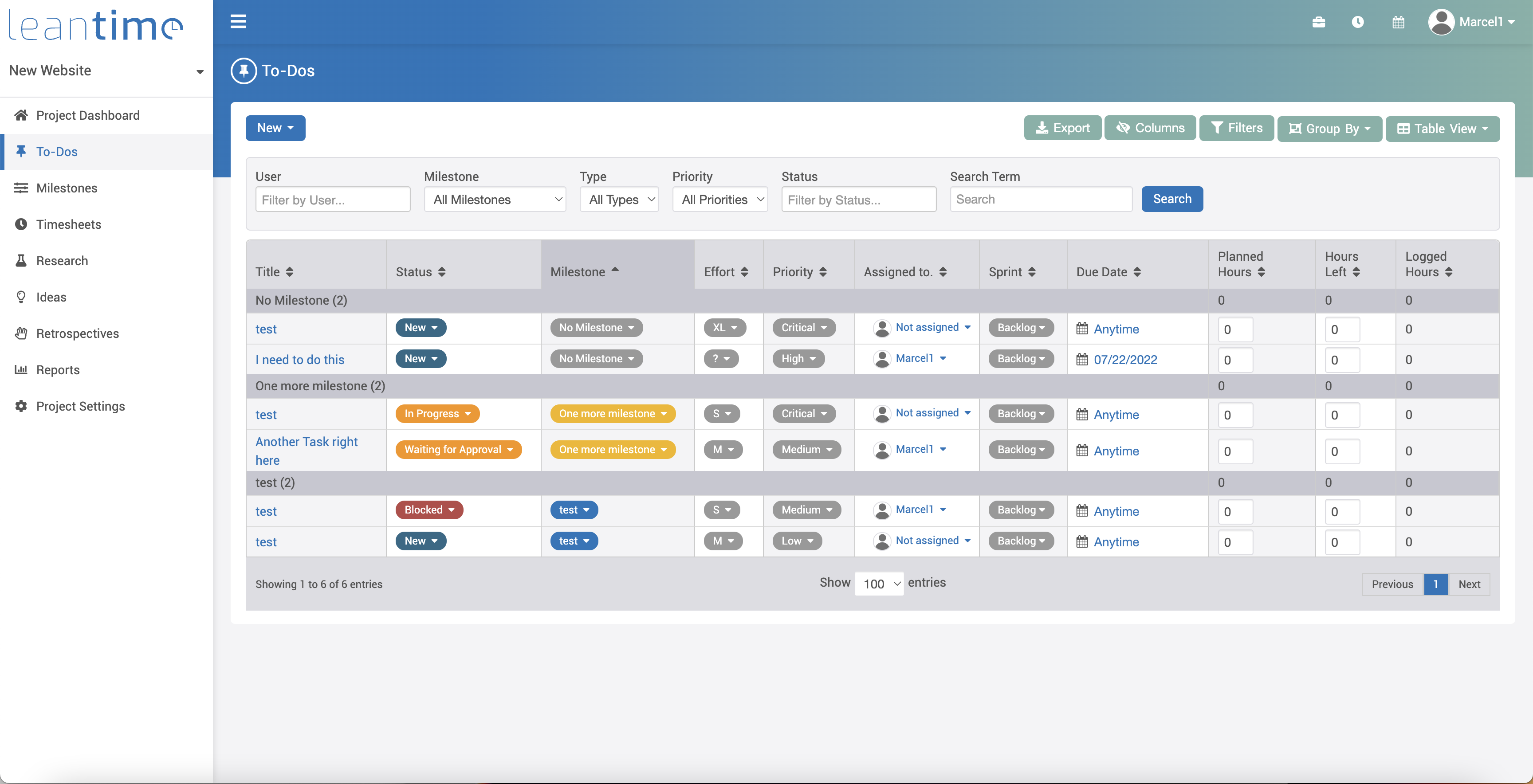Screen dimensions: 1533x784
Task: Toggle Columns visibility button
Action: tap(1150, 128)
